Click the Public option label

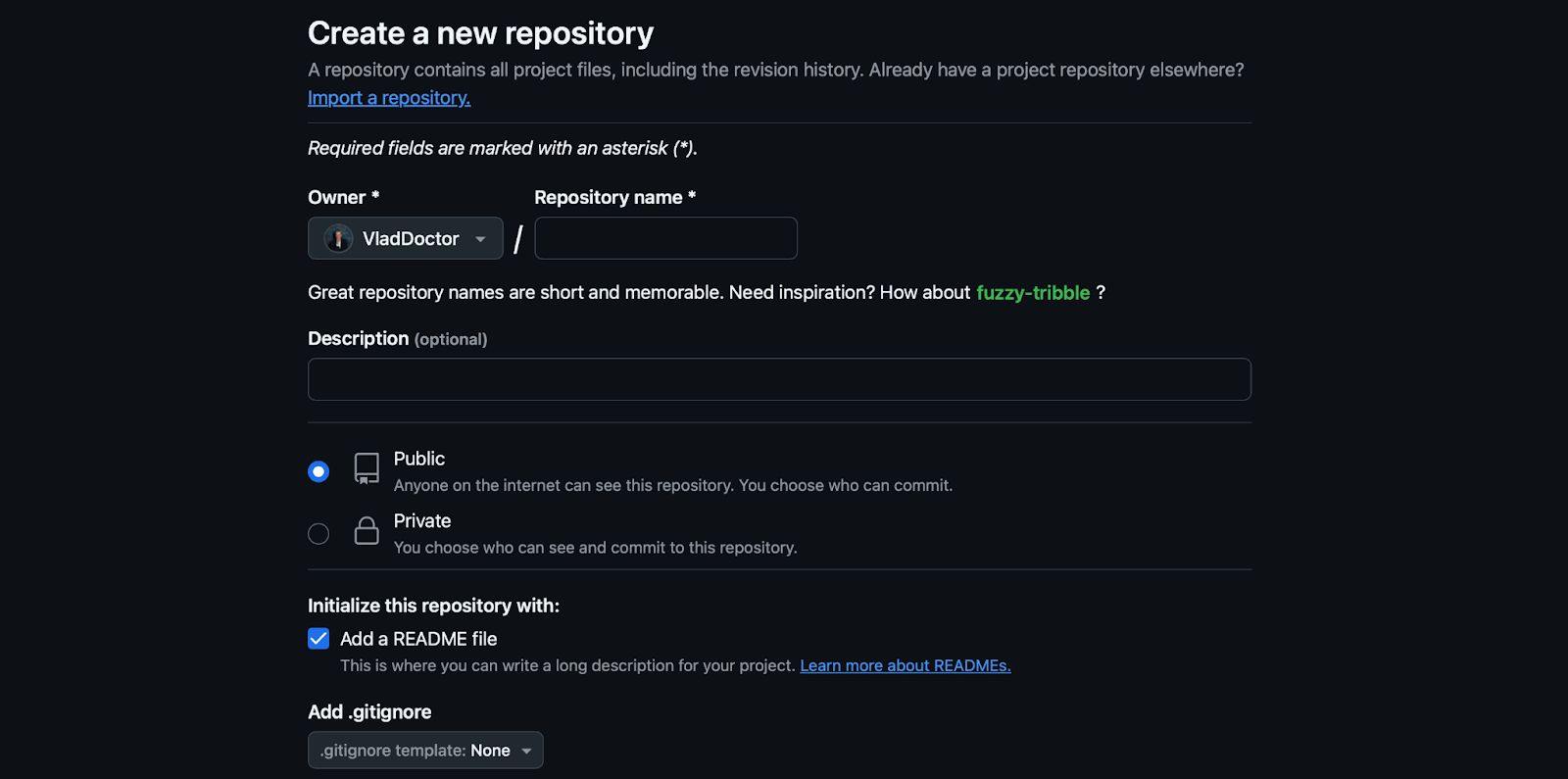tap(419, 459)
